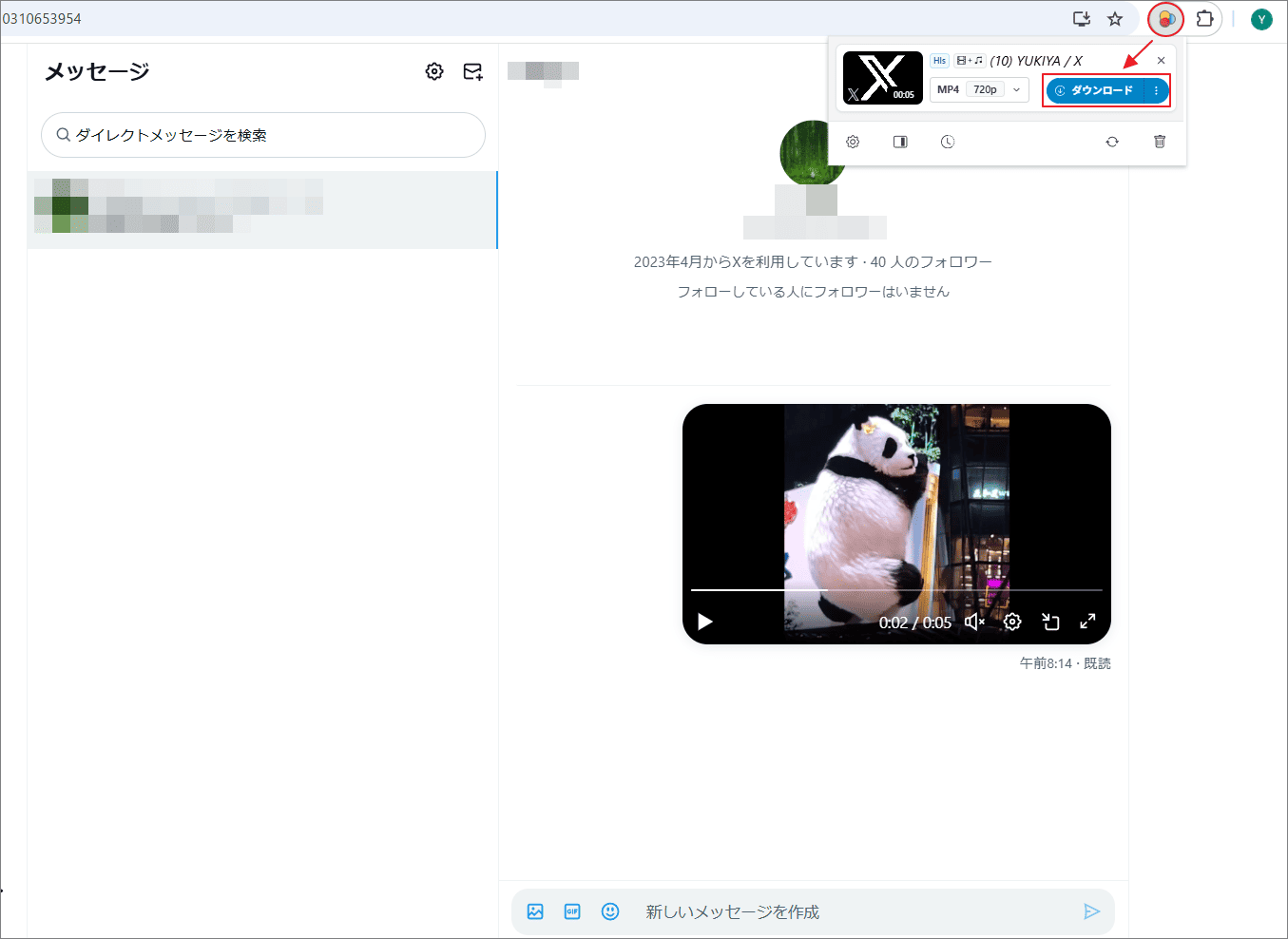Open video playback settings gear
This screenshot has height=939, width=1288.
[1012, 622]
